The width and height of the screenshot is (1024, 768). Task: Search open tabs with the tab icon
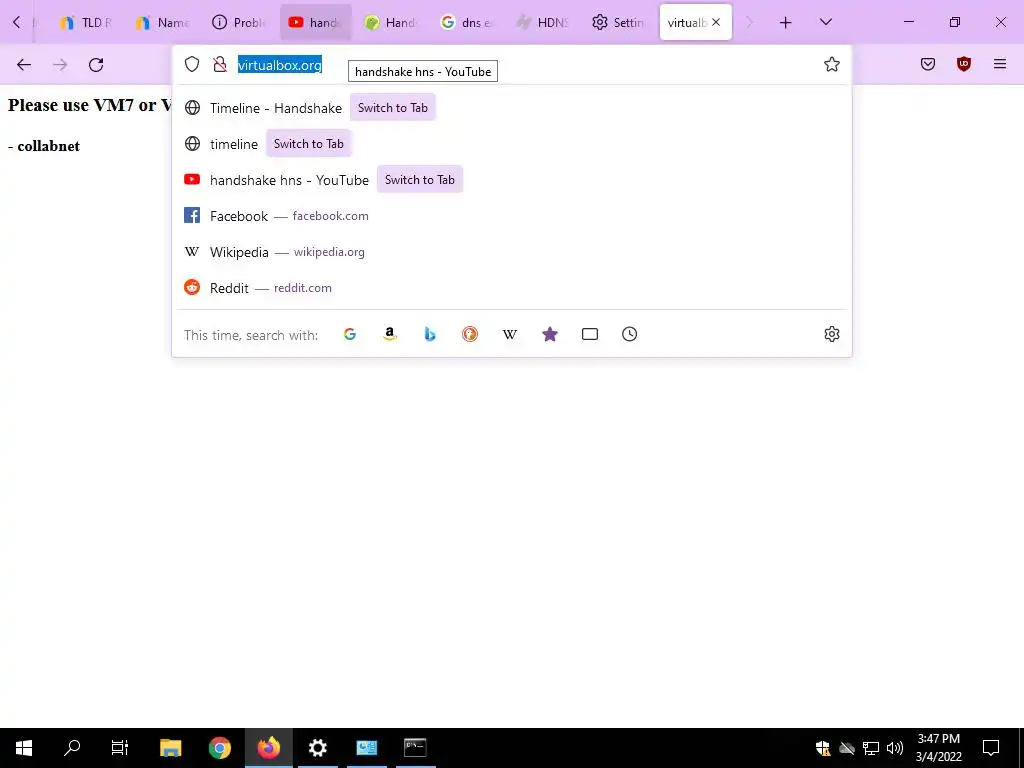[590, 334]
